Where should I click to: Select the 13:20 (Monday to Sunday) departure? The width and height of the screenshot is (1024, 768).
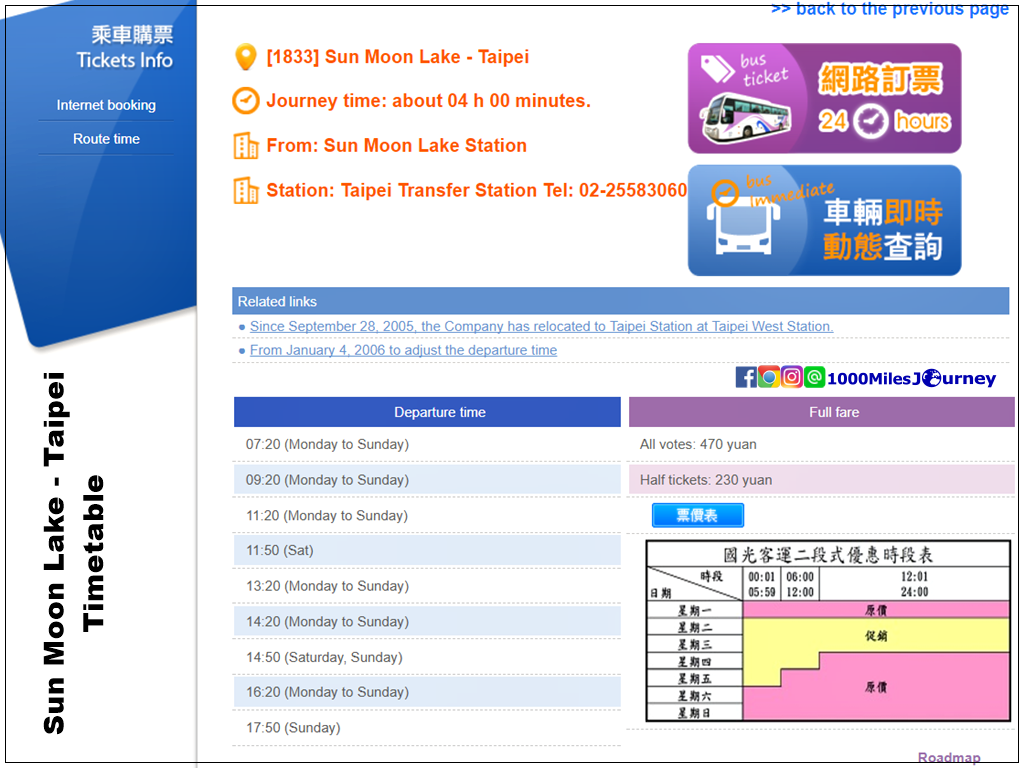427,586
